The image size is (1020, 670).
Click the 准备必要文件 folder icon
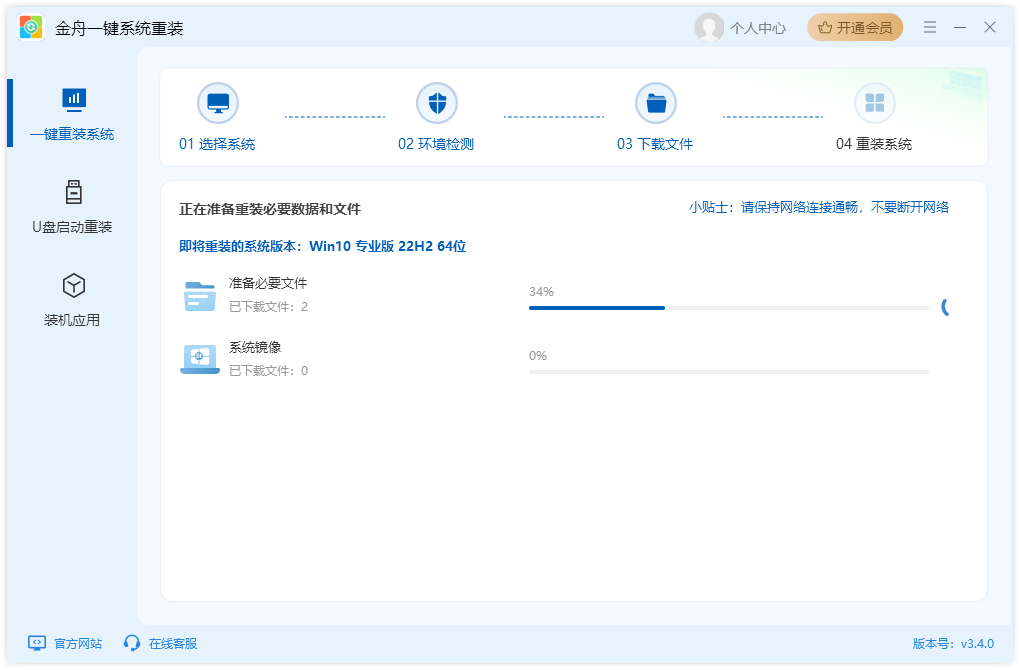(199, 295)
